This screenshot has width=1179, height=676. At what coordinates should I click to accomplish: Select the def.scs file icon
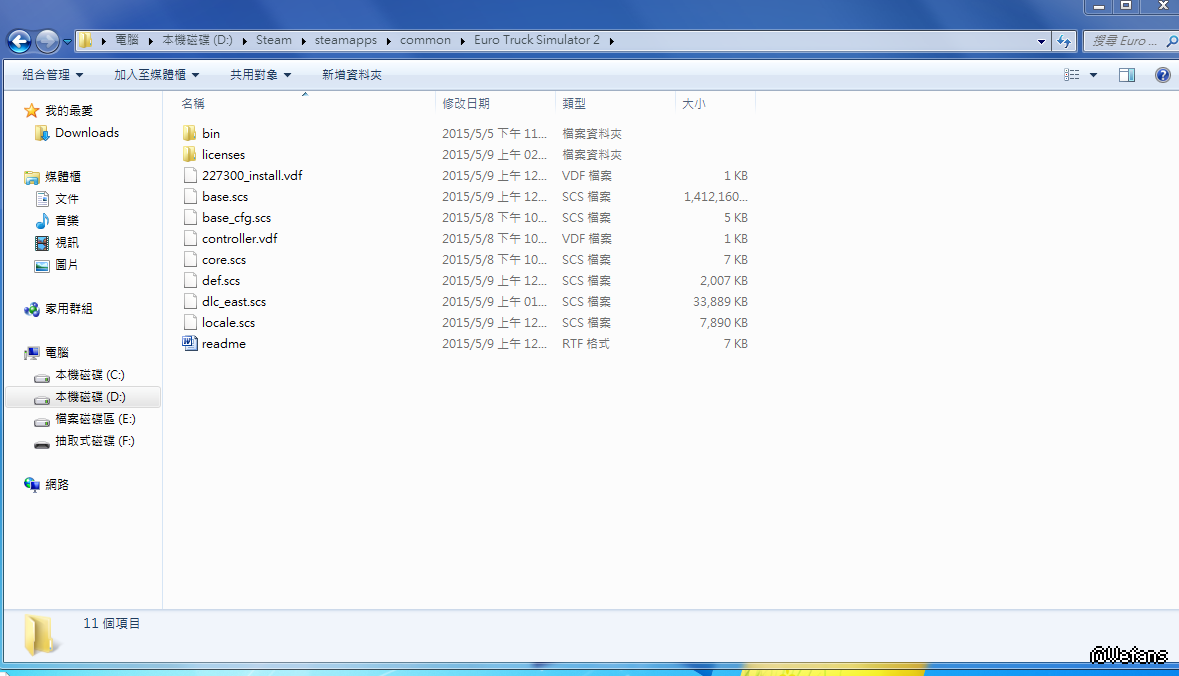click(x=189, y=280)
